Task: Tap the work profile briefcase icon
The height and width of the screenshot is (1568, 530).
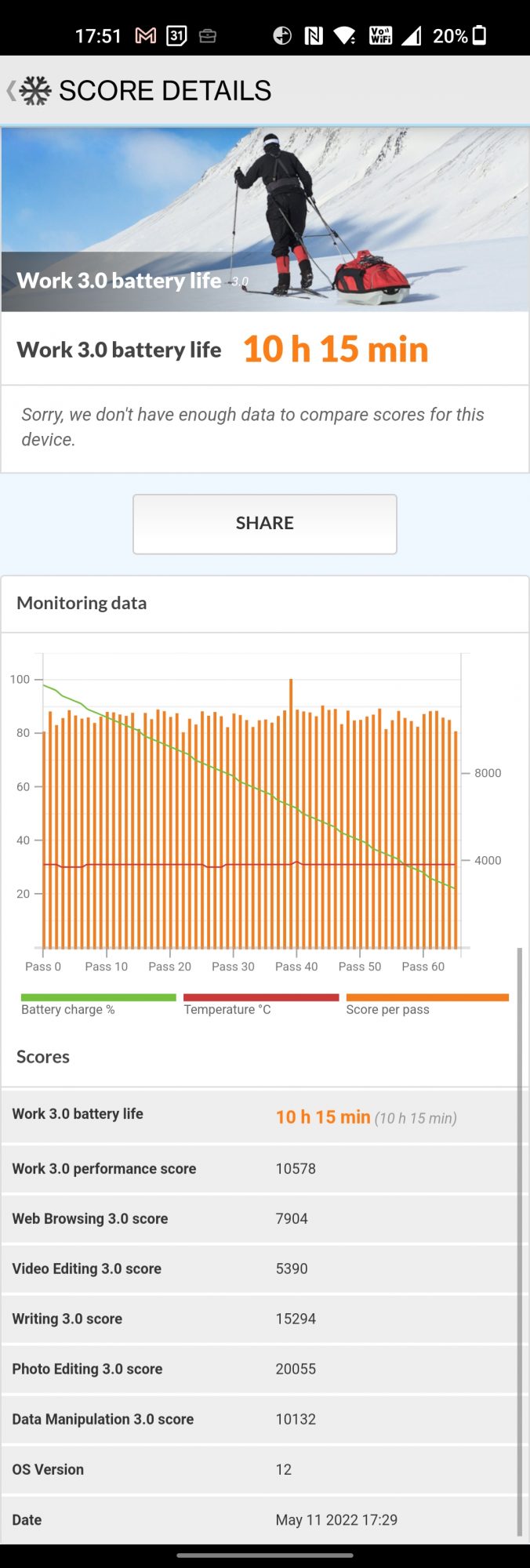Action: [x=208, y=36]
